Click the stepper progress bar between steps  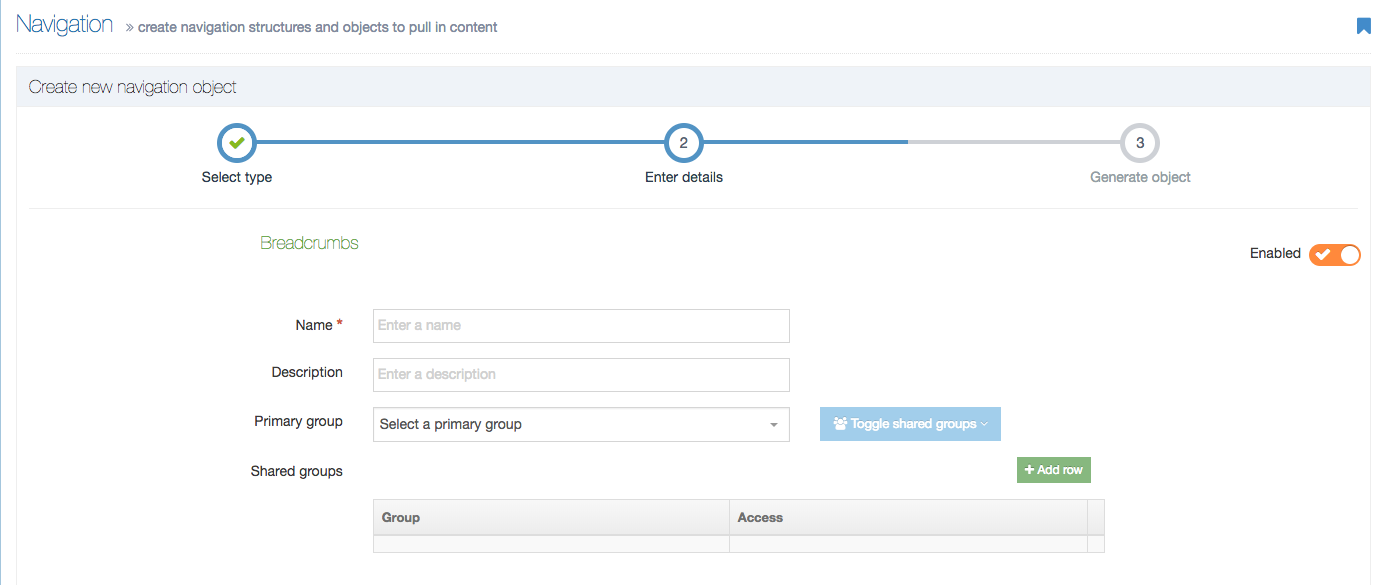click(460, 142)
